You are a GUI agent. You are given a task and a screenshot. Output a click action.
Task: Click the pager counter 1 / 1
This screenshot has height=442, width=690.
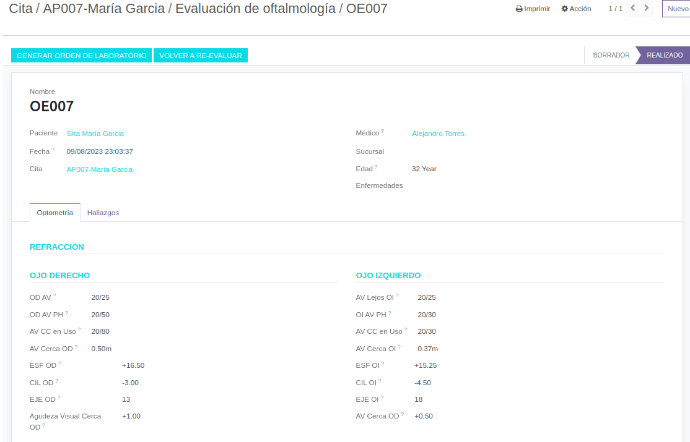615,8
